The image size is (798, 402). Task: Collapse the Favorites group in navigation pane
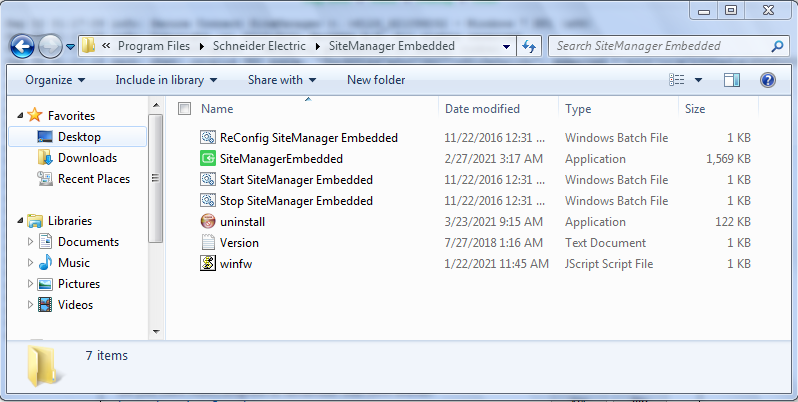[20, 116]
